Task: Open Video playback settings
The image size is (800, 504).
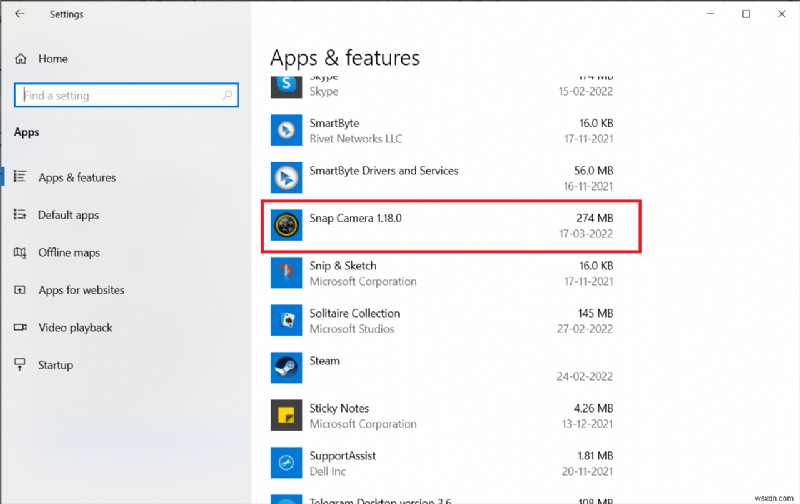Action: point(74,328)
